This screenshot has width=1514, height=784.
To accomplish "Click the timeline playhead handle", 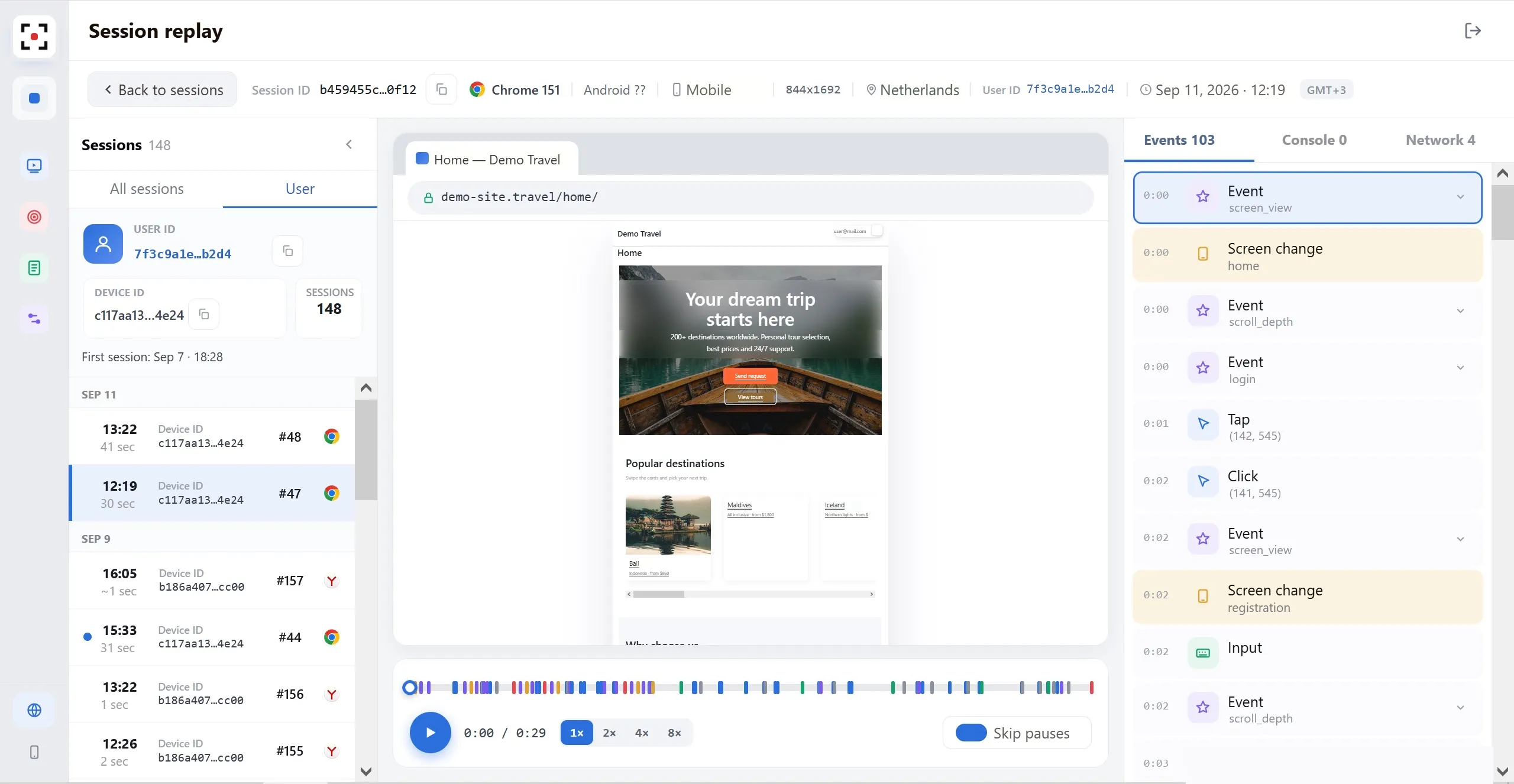I will coord(409,688).
